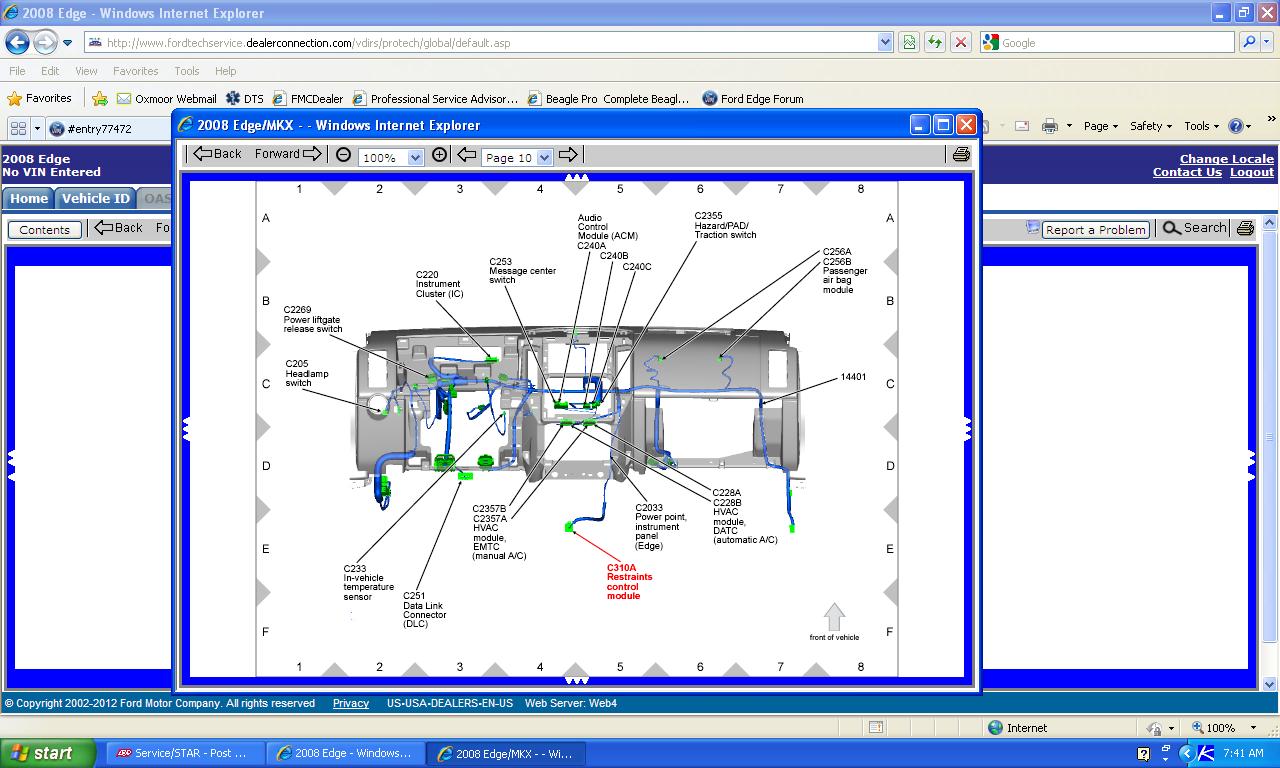Viewport: 1280px width, 768px height.
Task: Click Forward in the popup diagram toolbar
Action: (x=288, y=154)
